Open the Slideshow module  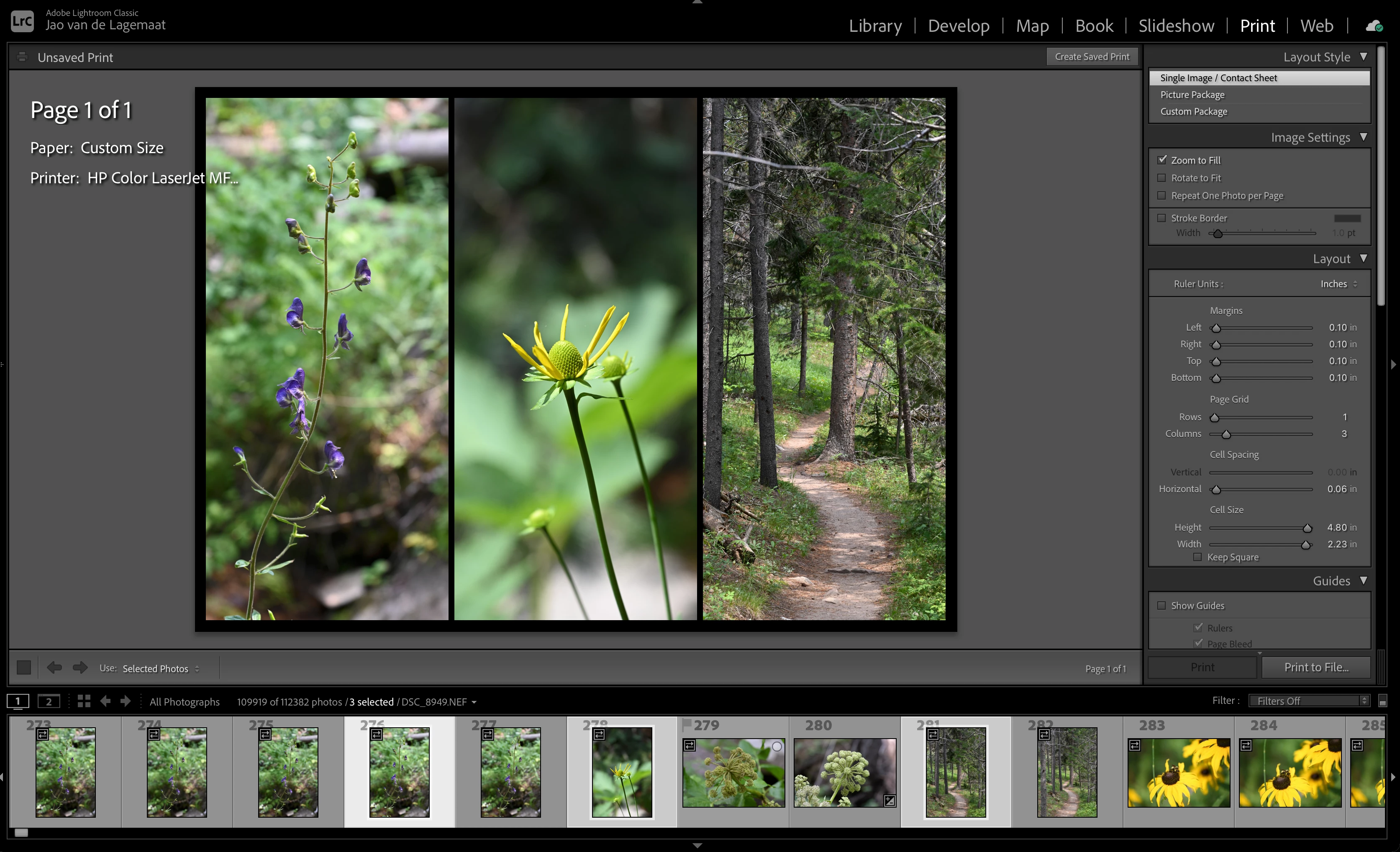(x=1176, y=26)
